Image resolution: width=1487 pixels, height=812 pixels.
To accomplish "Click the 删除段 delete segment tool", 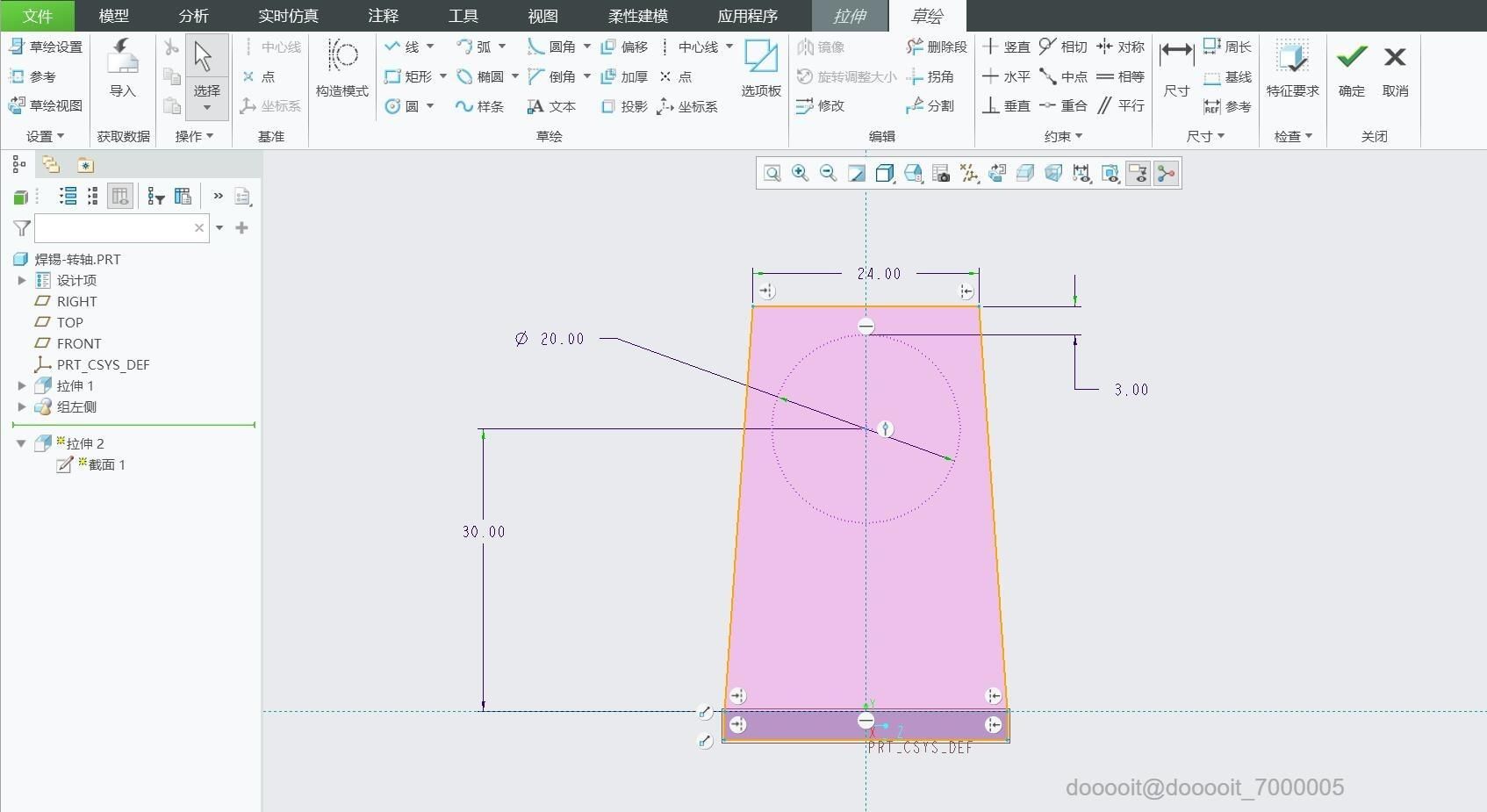I will coord(937,47).
